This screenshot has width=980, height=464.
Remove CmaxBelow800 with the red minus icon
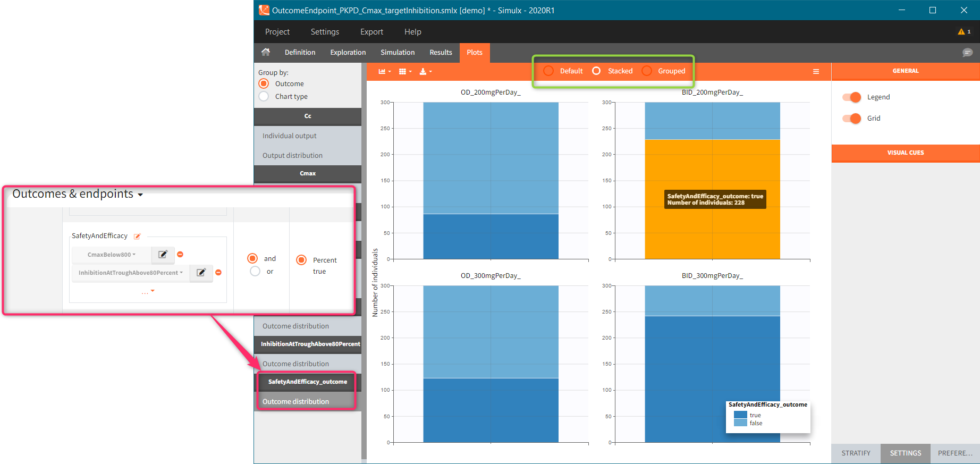181,255
